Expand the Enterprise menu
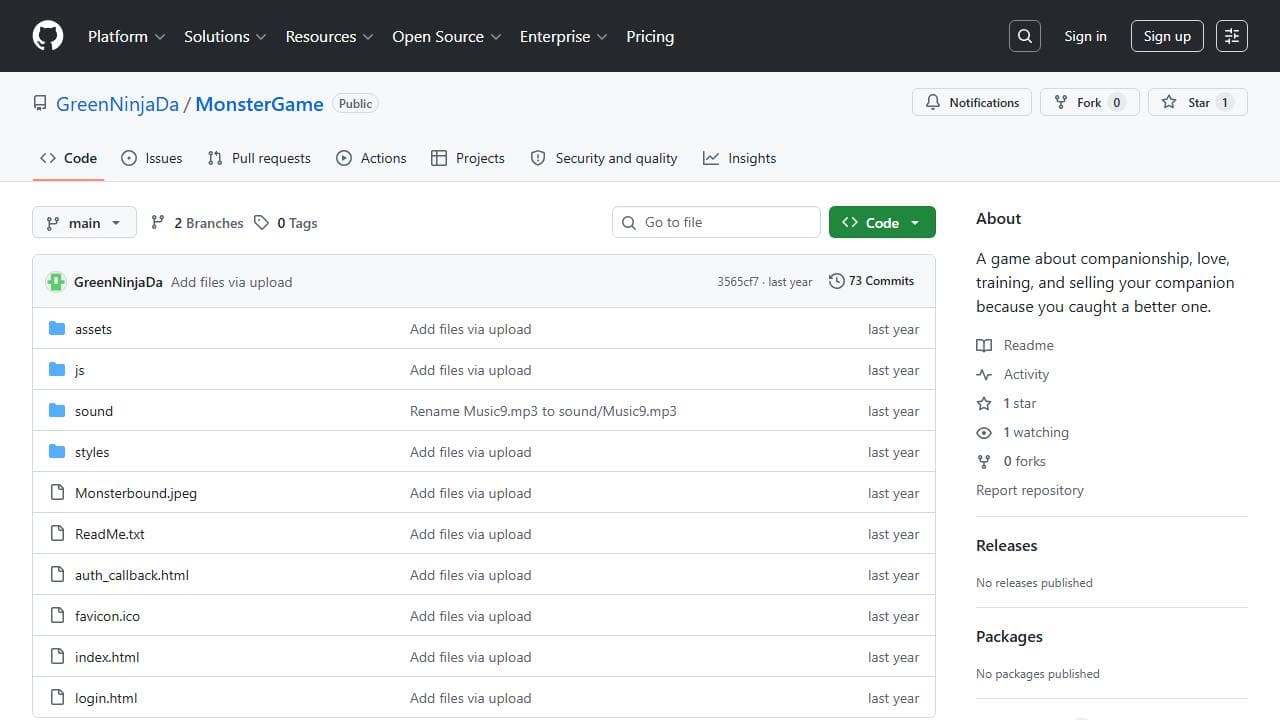 pos(563,36)
